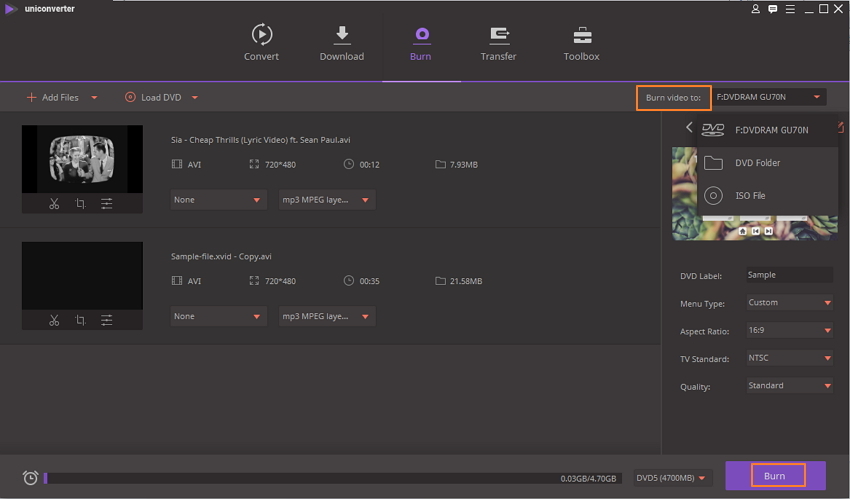
Task: Open the Convert tab
Action: point(261,42)
